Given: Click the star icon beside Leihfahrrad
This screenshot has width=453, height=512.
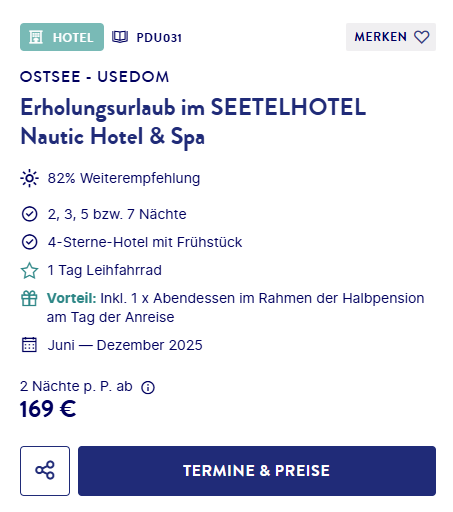Looking at the screenshot, I should point(29,270).
